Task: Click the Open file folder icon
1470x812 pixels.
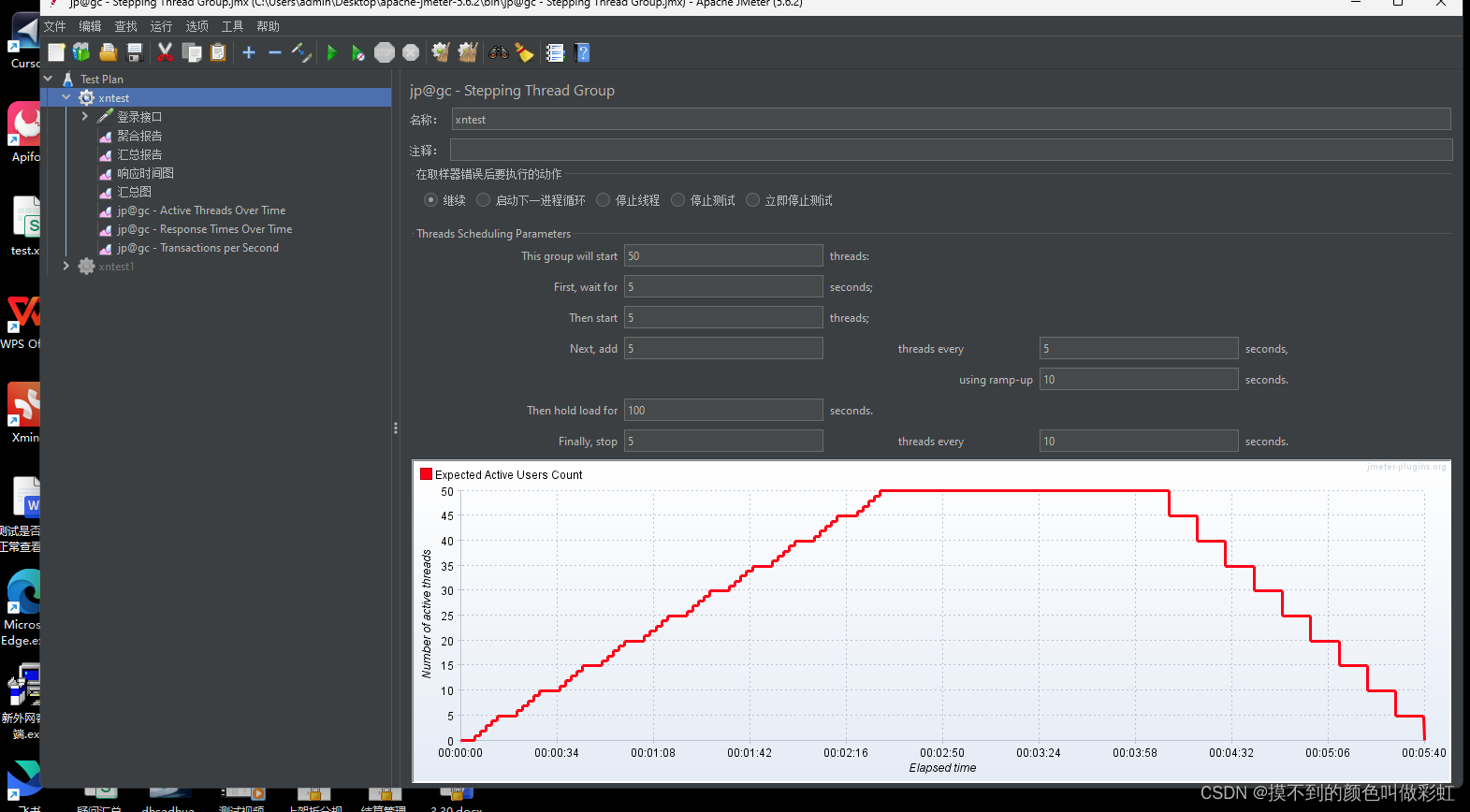Action: tap(109, 52)
